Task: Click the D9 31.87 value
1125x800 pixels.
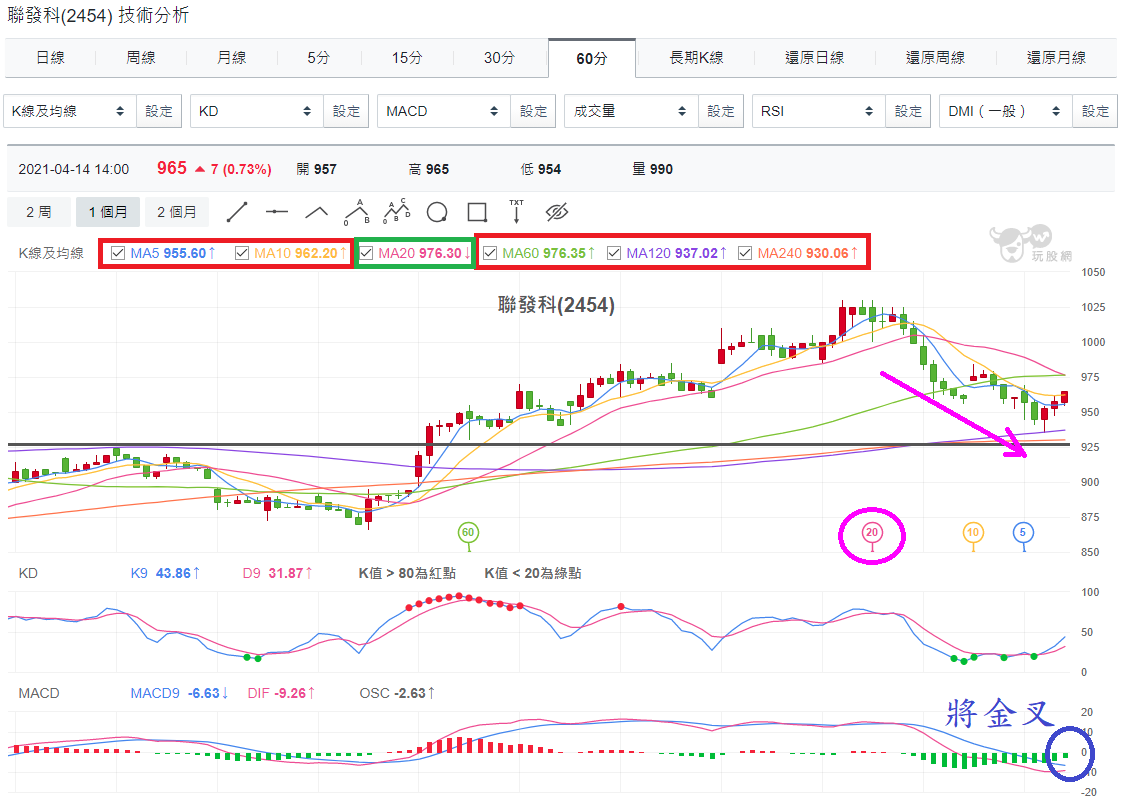Action: tap(277, 573)
